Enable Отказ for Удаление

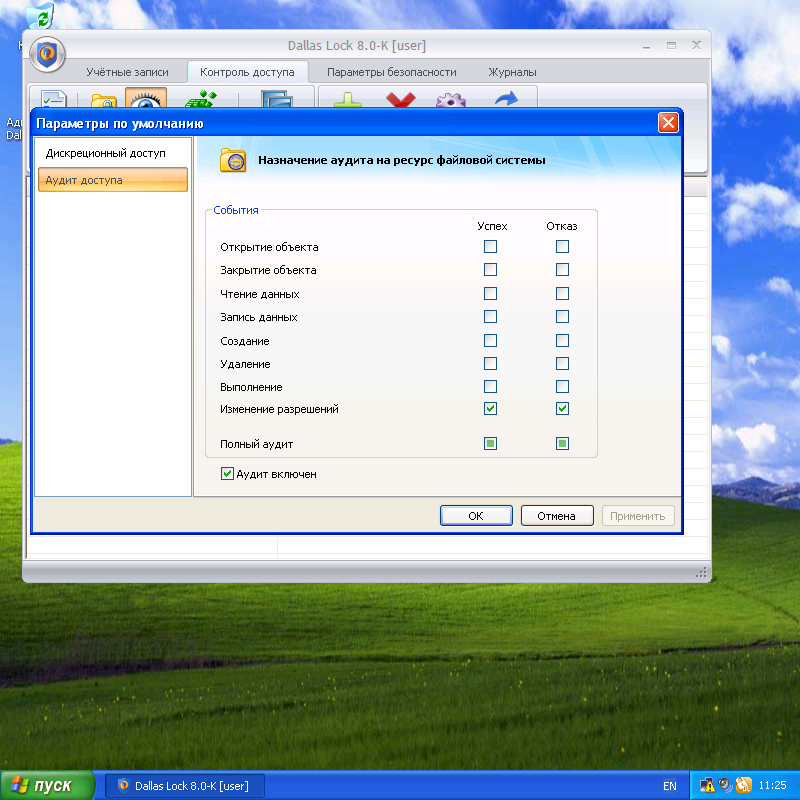pyautogui.click(x=562, y=363)
